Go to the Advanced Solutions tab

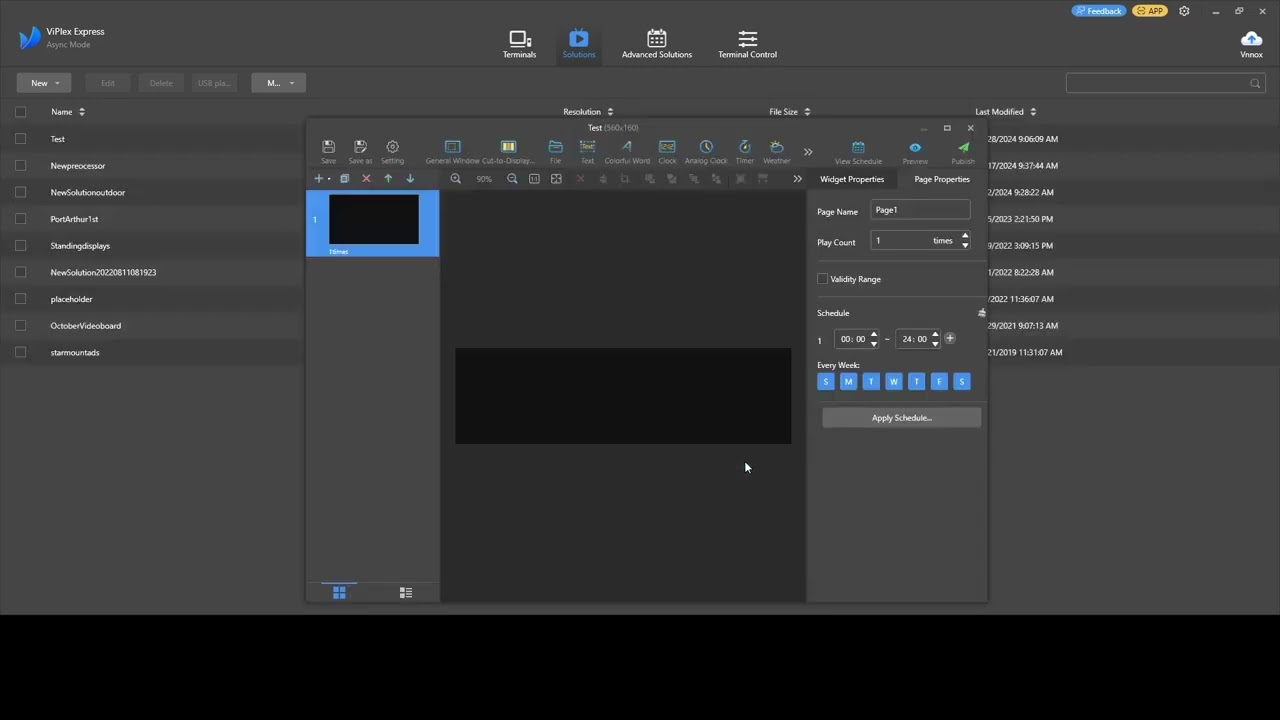(657, 44)
